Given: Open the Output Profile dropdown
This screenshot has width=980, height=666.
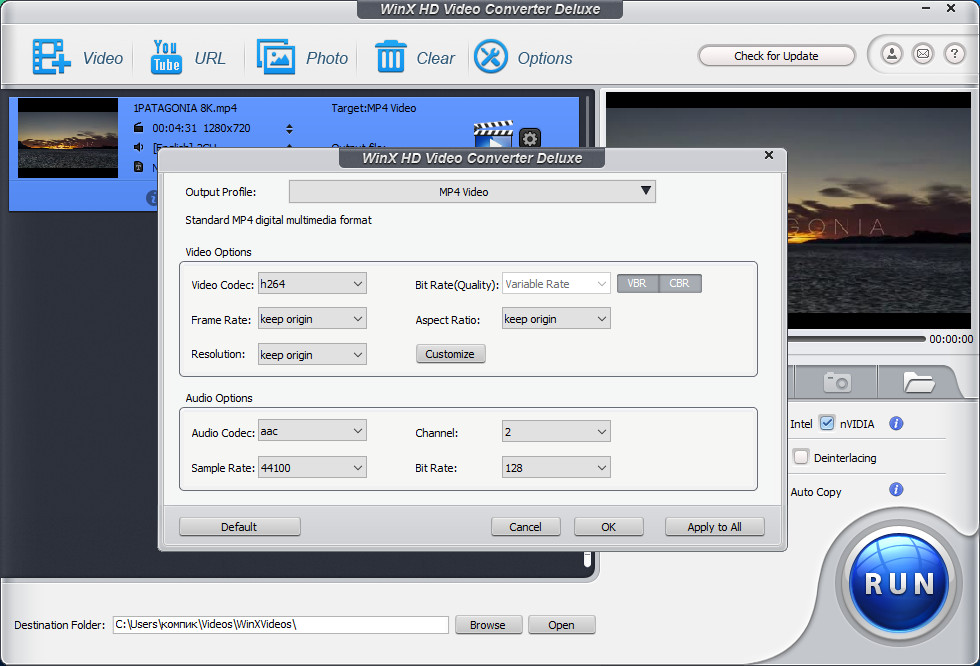Looking at the screenshot, I should click(472, 192).
